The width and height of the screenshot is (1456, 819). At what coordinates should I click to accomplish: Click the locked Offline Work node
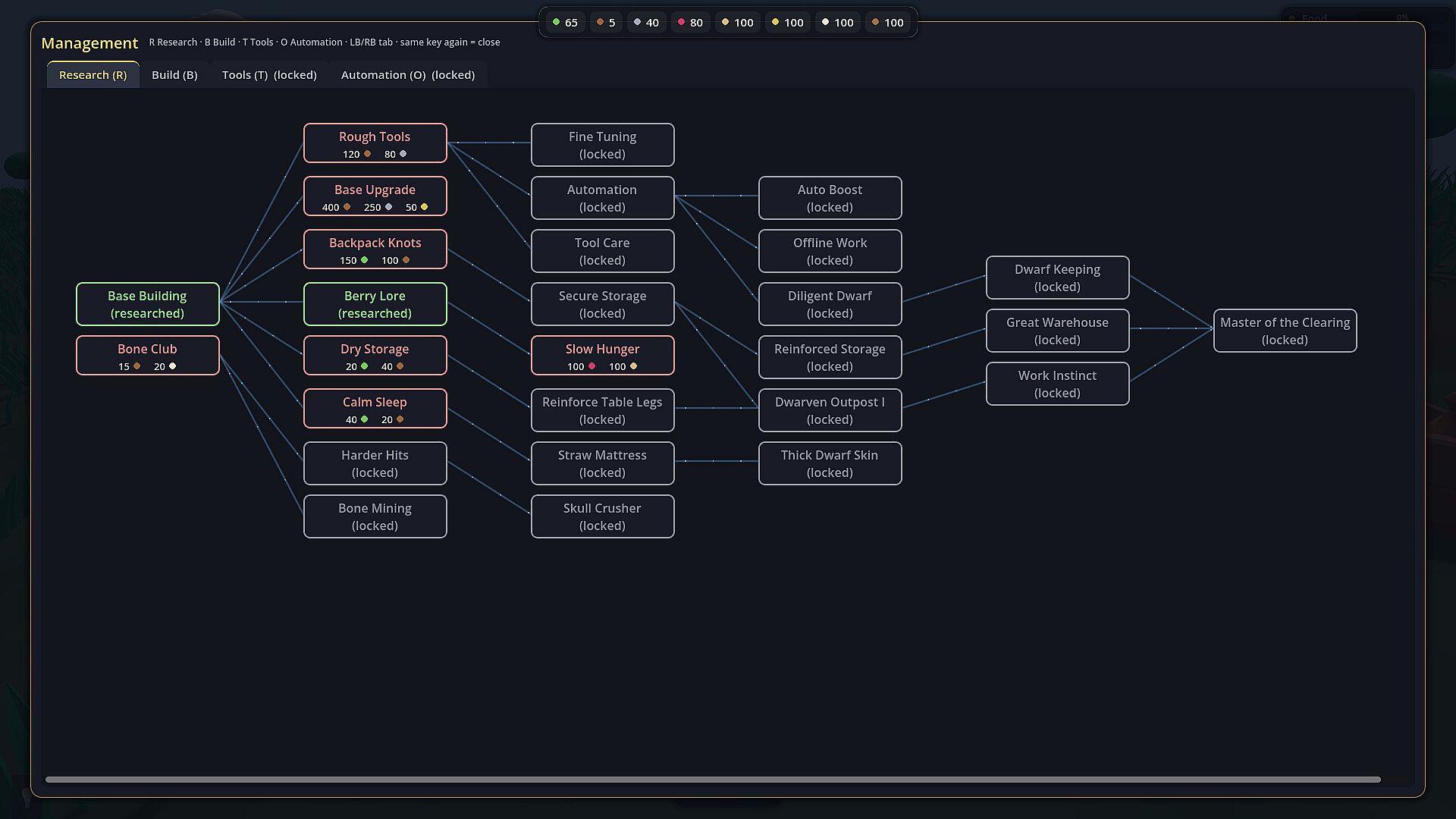830,251
